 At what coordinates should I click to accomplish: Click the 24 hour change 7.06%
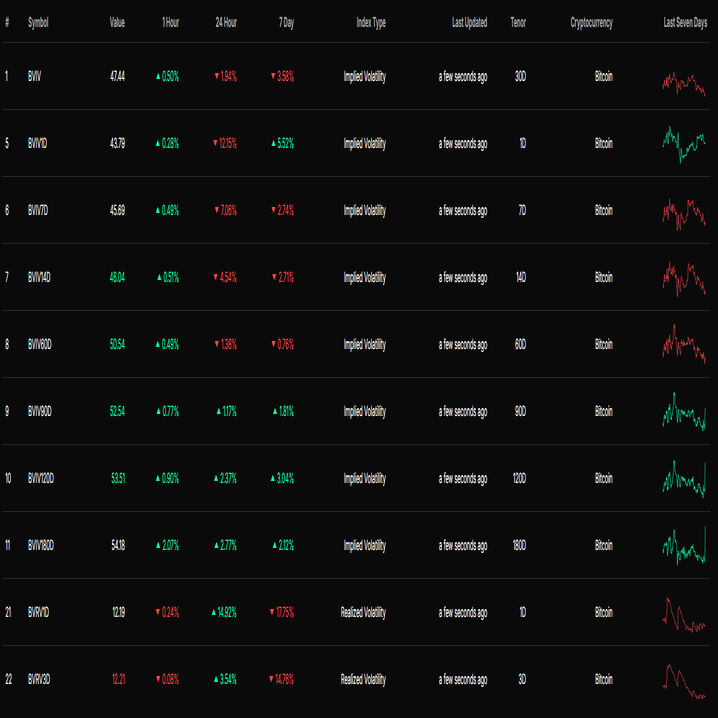point(226,210)
